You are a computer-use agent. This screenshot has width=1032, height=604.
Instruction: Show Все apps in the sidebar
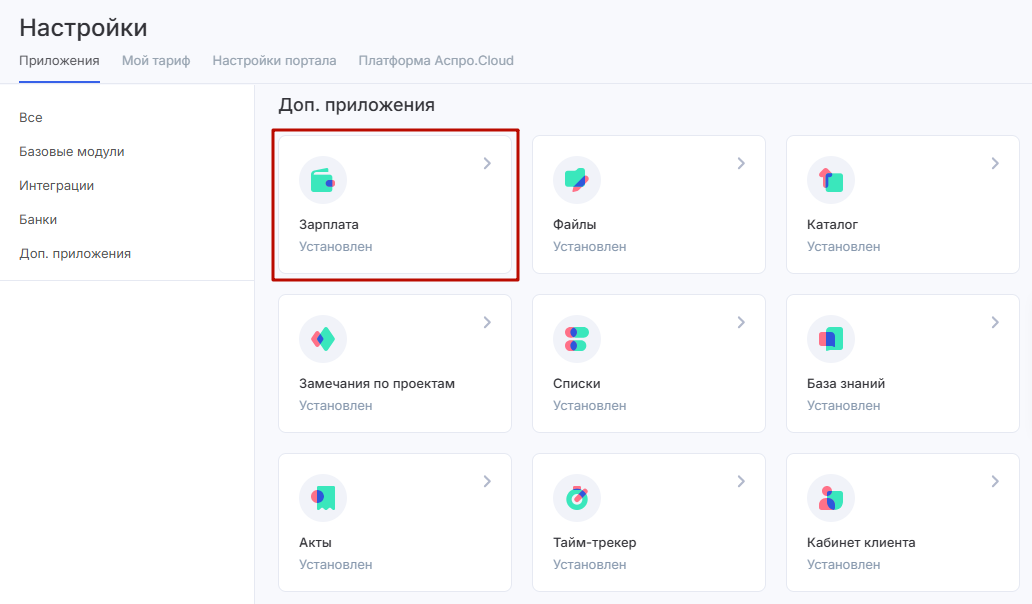(x=31, y=118)
